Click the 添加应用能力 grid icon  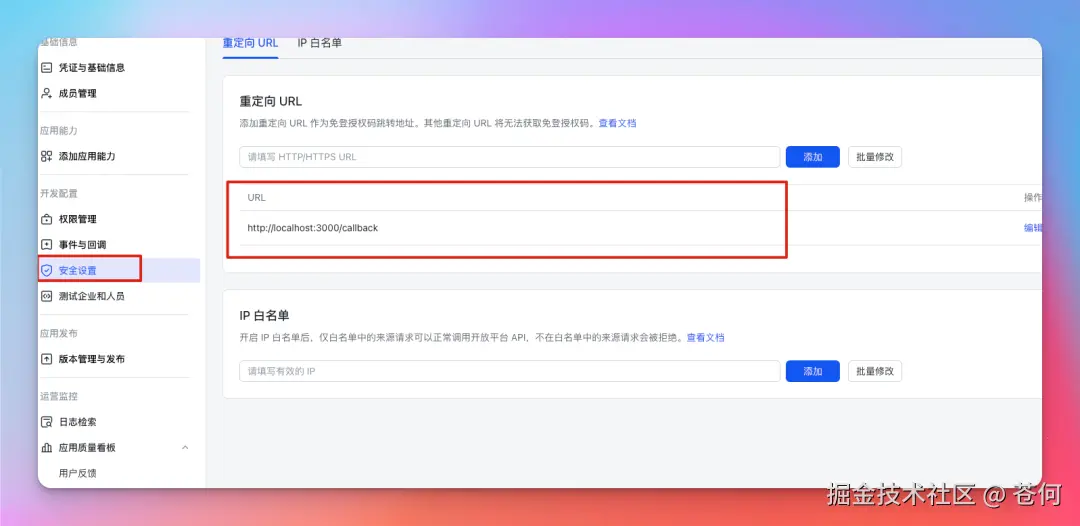47,156
